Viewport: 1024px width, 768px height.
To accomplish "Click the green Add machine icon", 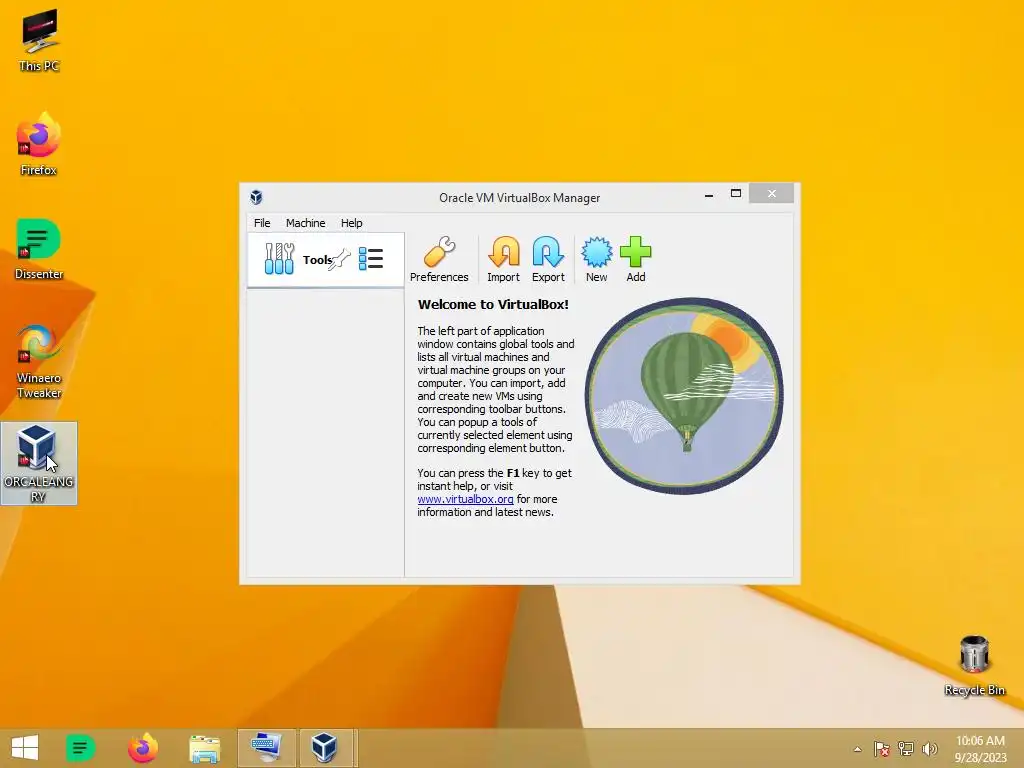I will pyautogui.click(x=635, y=259).
